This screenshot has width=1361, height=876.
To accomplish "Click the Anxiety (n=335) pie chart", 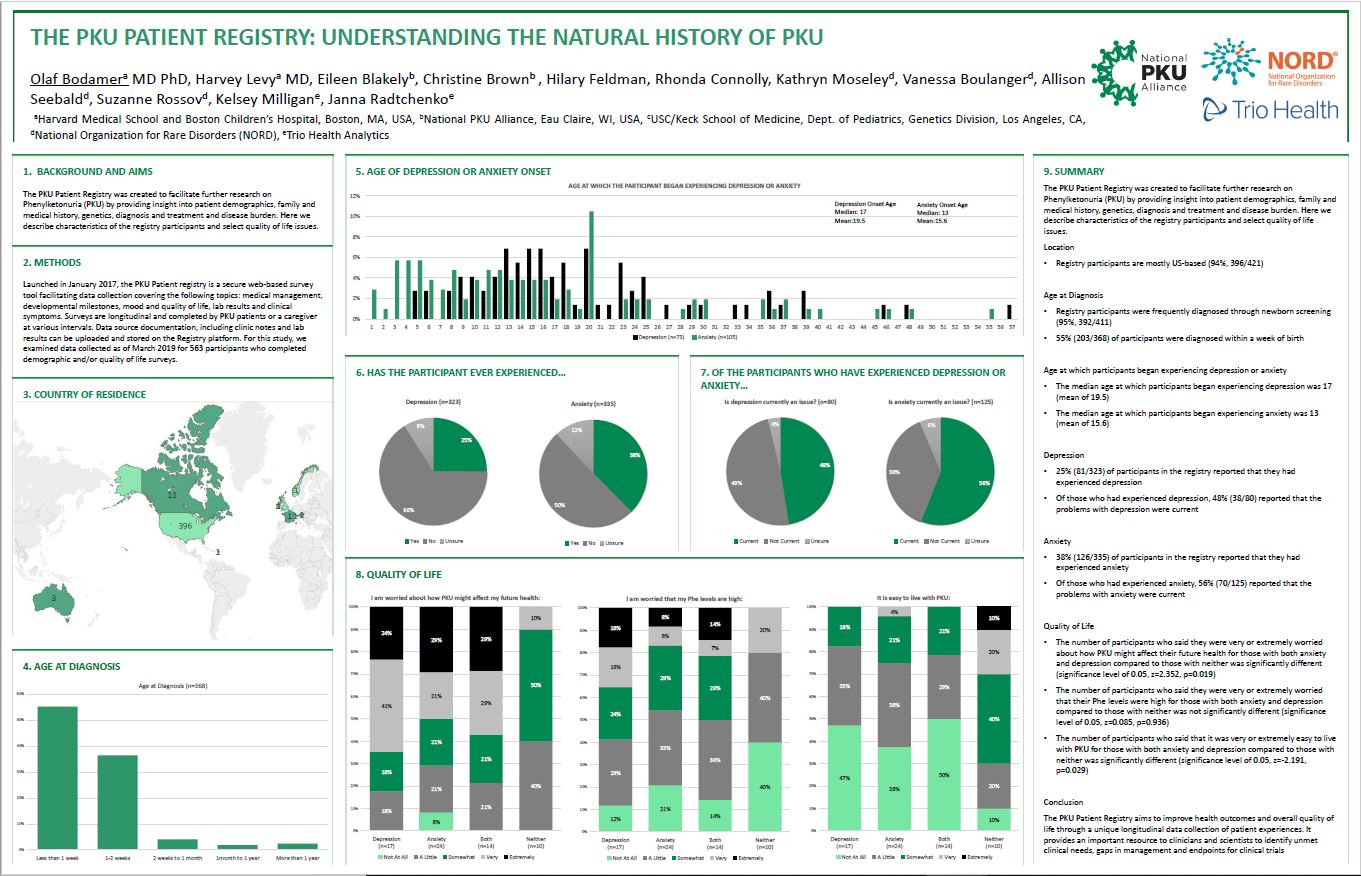I will (593, 472).
